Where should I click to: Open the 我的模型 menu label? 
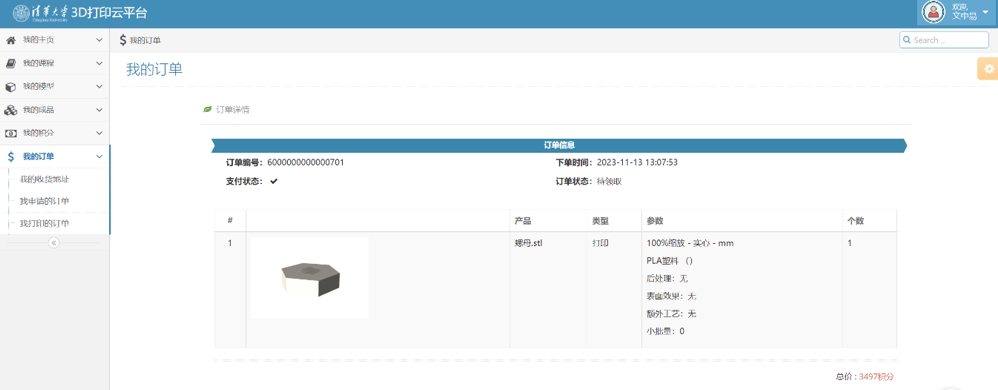click(x=38, y=87)
